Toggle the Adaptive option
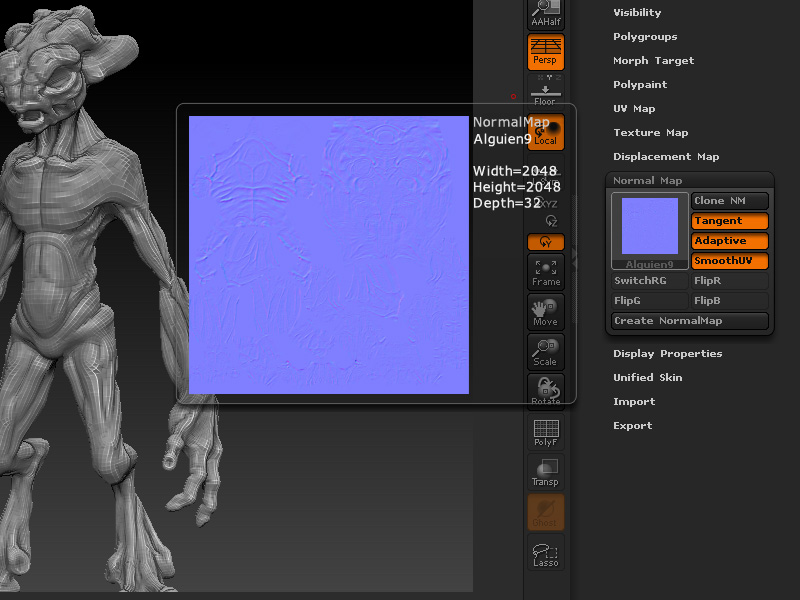Viewport: 800px width, 600px height. 730,241
